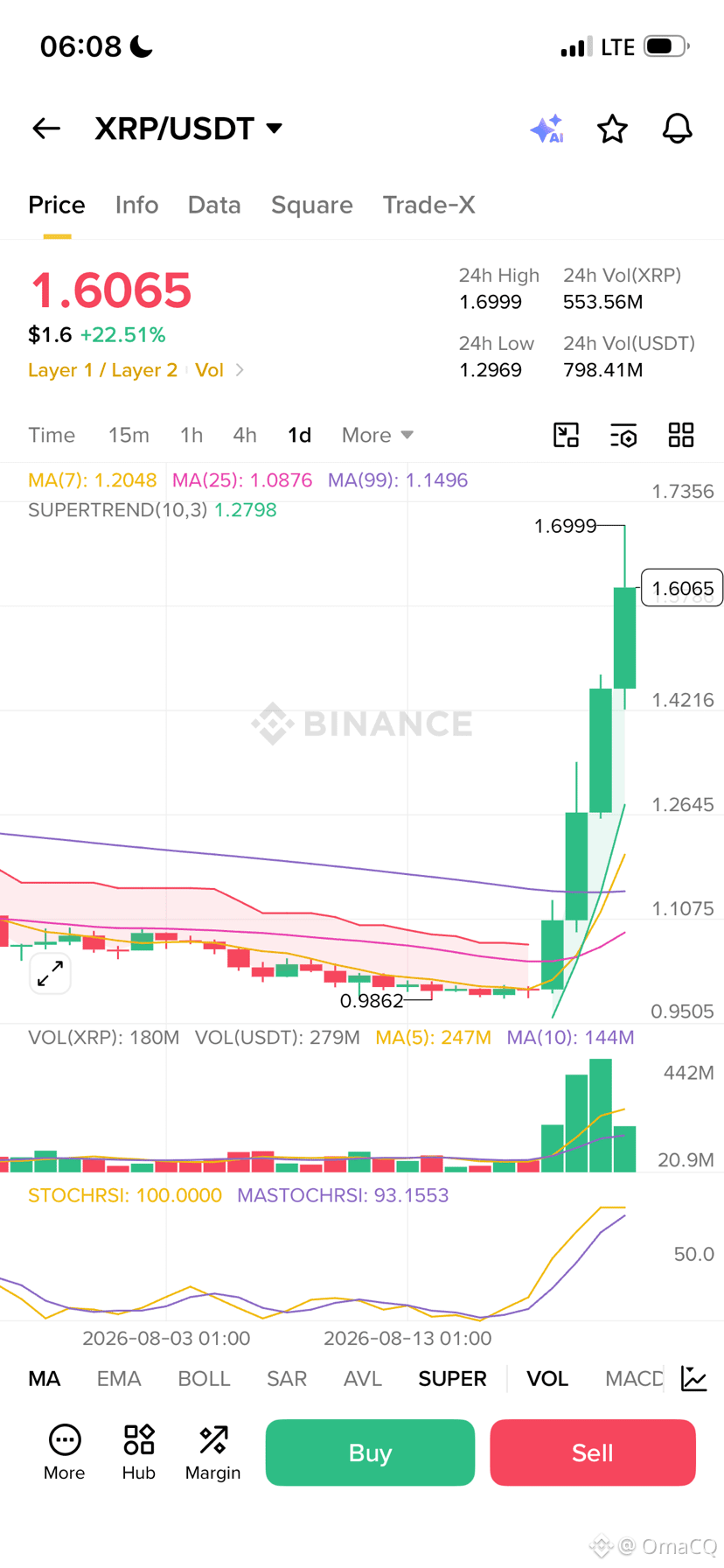
Task: Add XRP/USDT to favorites star
Action: 612,129
